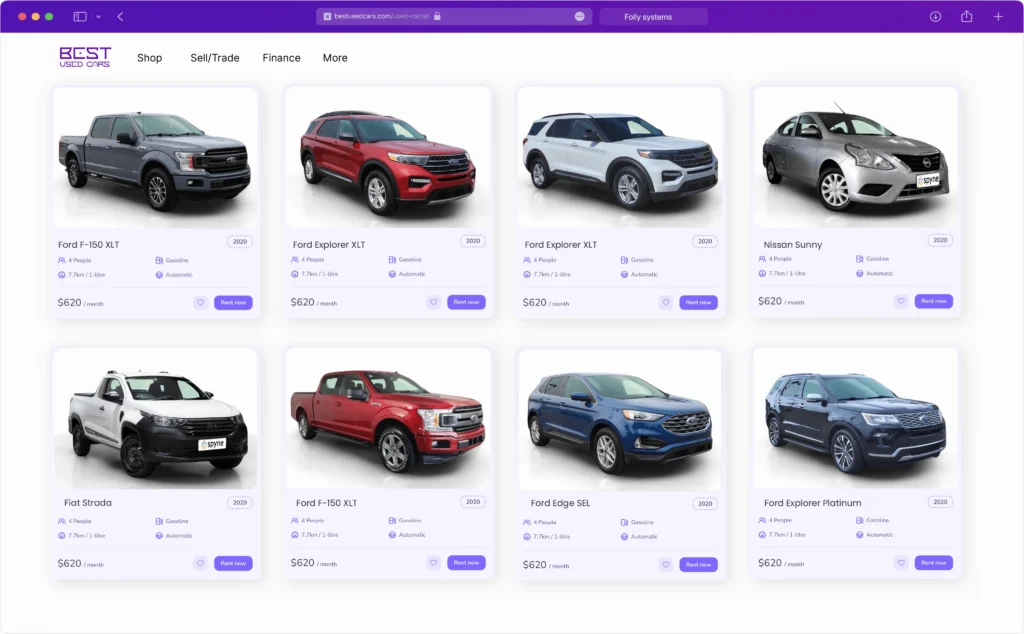Click the 2020 badge on Ford Explorer Platinum
This screenshot has height=634, width=1024.
point(940,501)
